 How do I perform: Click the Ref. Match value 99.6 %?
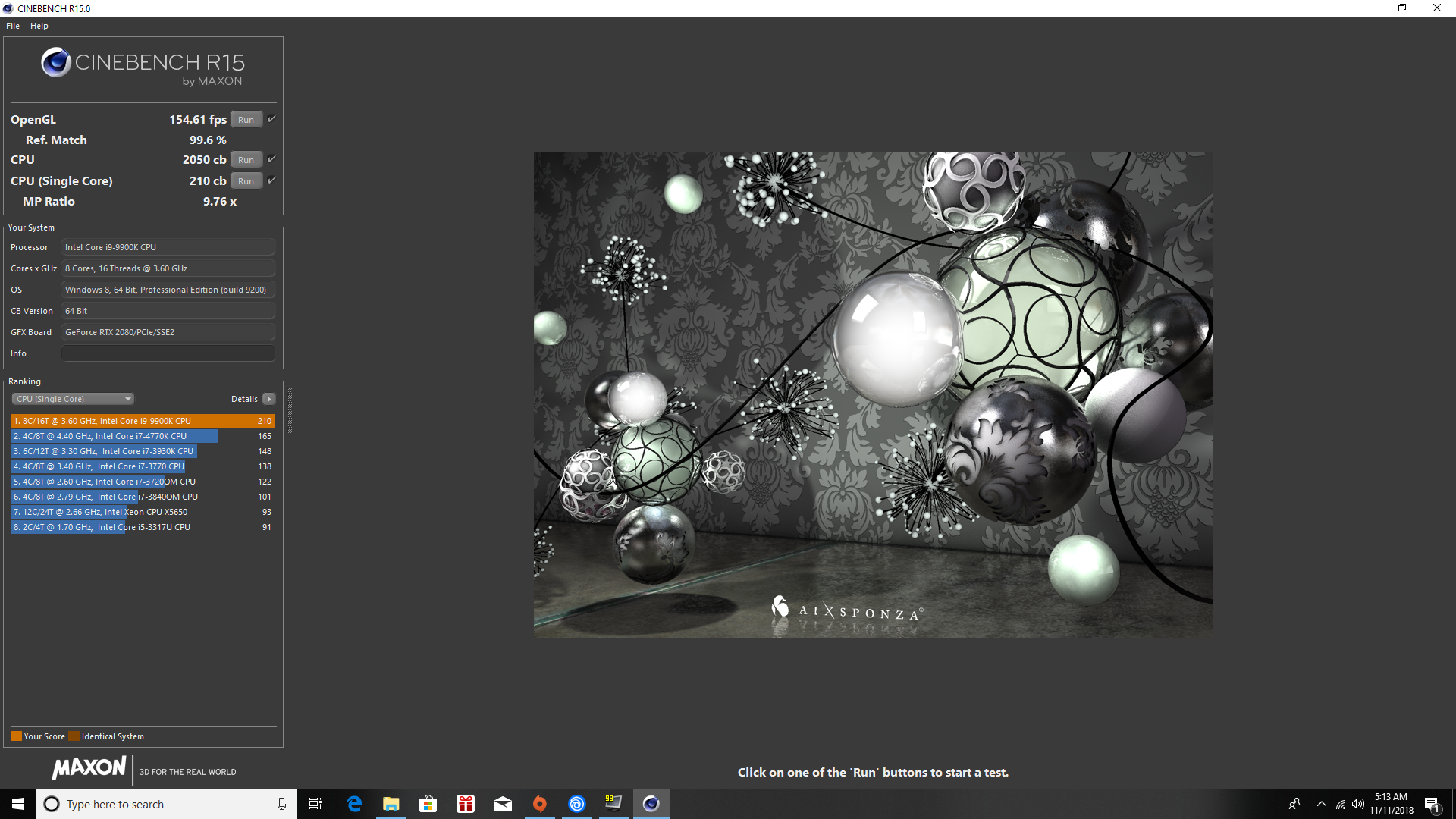(x=208, y=140)
